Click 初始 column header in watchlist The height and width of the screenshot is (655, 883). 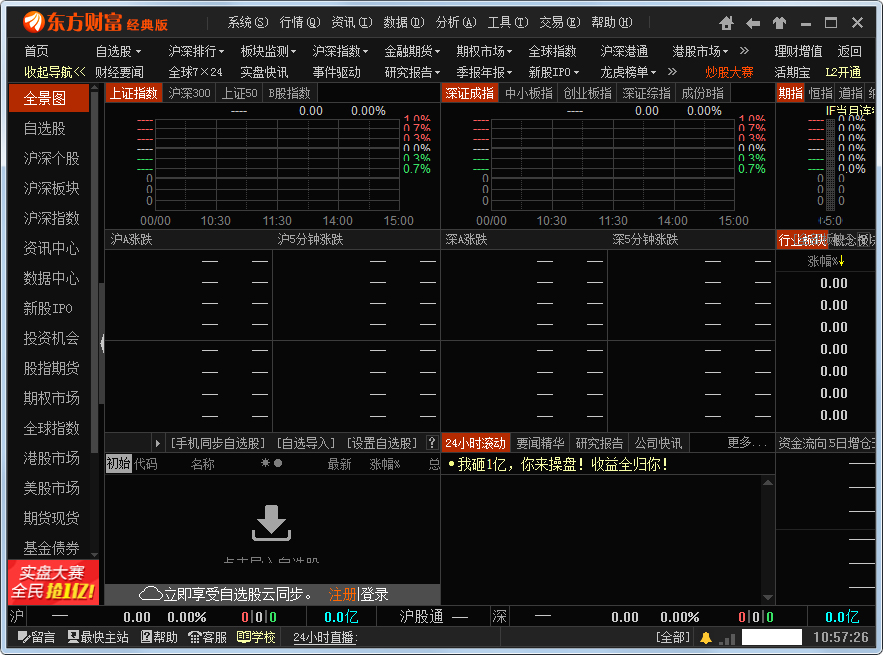pyautogui.click(x=118, y=464)
